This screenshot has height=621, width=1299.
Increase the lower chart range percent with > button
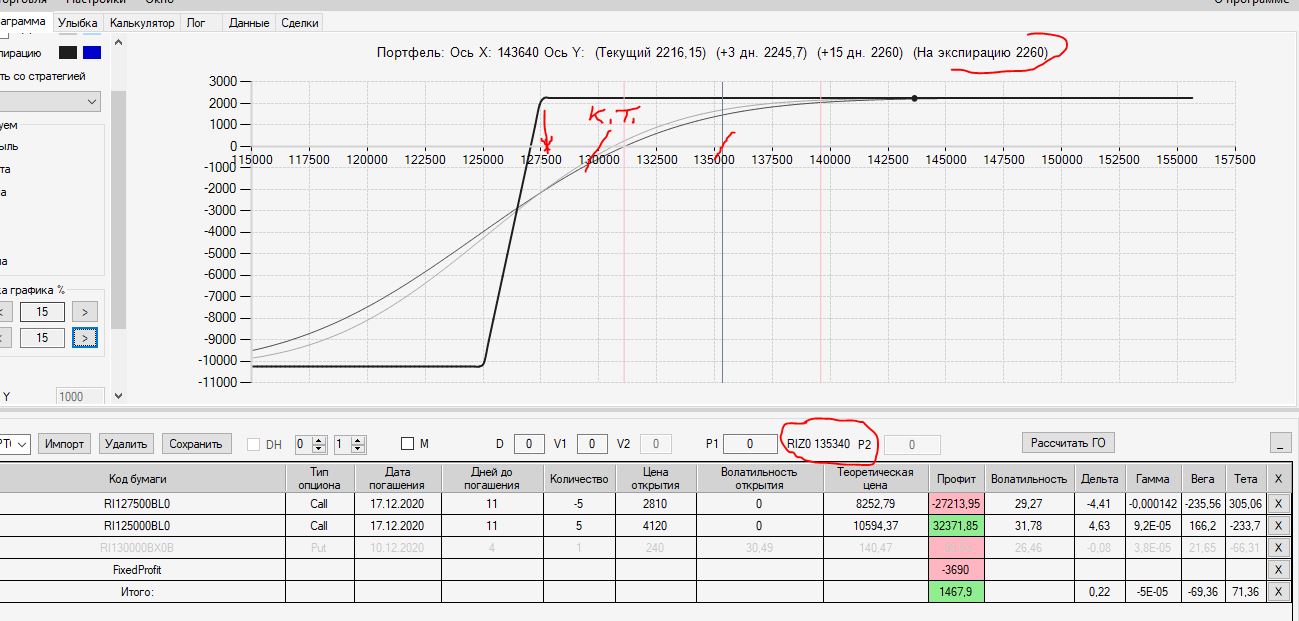tap(86, 338)
